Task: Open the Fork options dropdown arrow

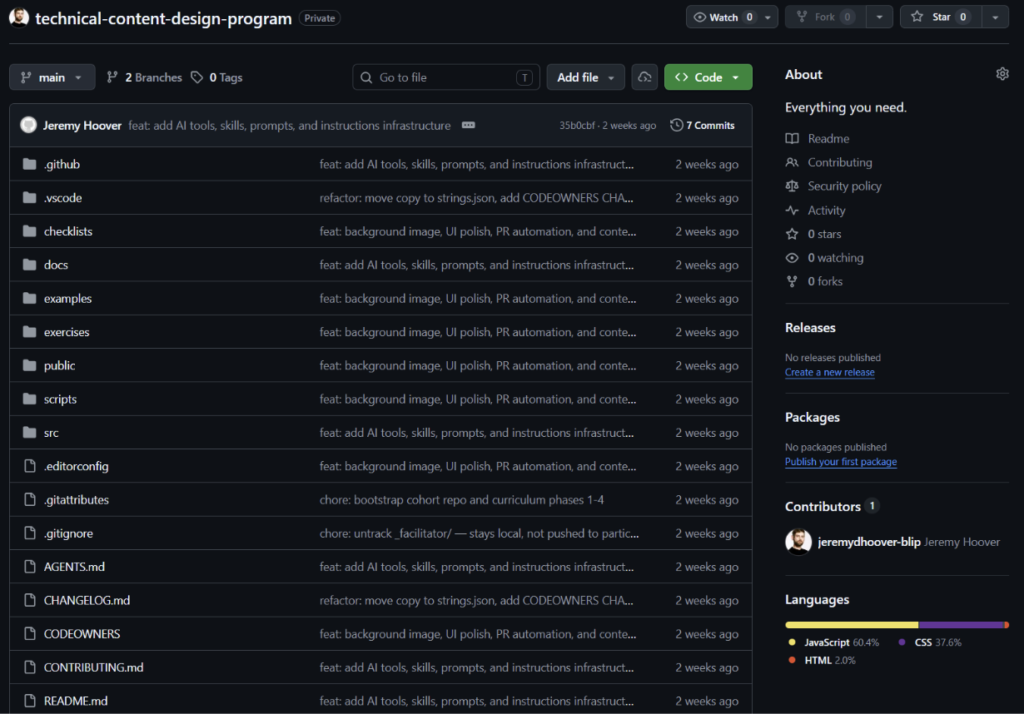Action: coord(879,18)
